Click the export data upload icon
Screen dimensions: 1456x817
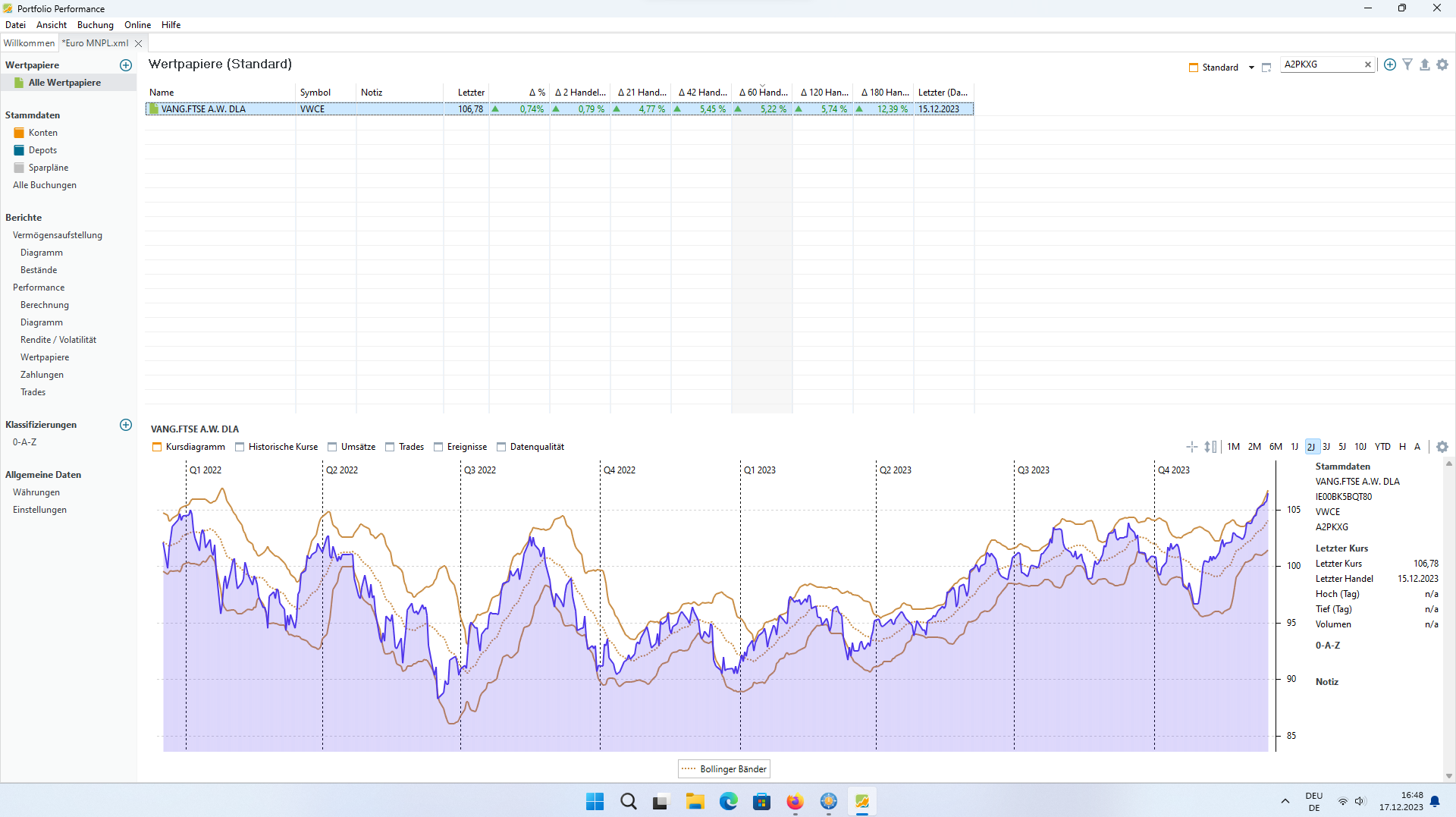coord(1425,64)
